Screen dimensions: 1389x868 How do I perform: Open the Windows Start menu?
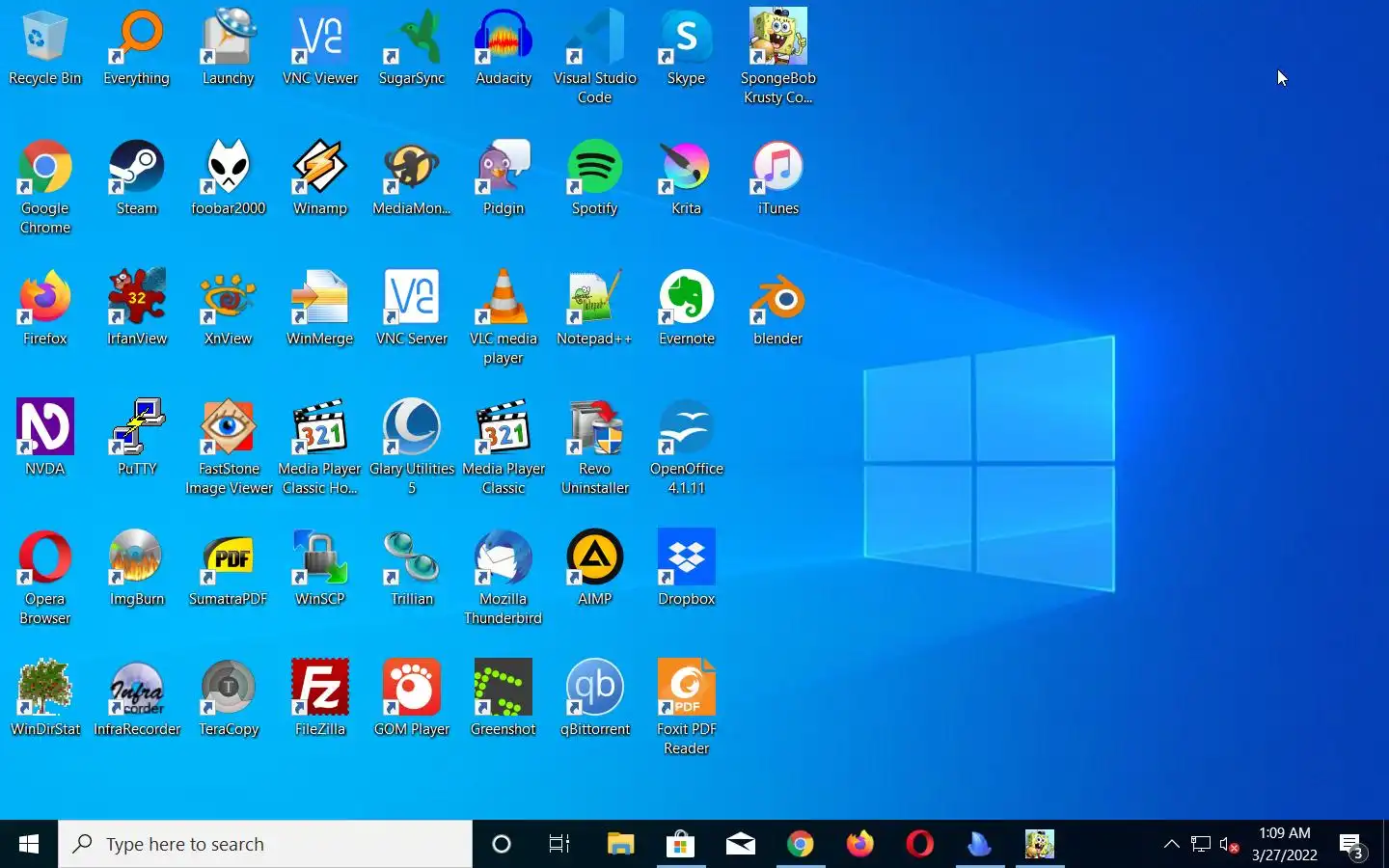[29, 844]
